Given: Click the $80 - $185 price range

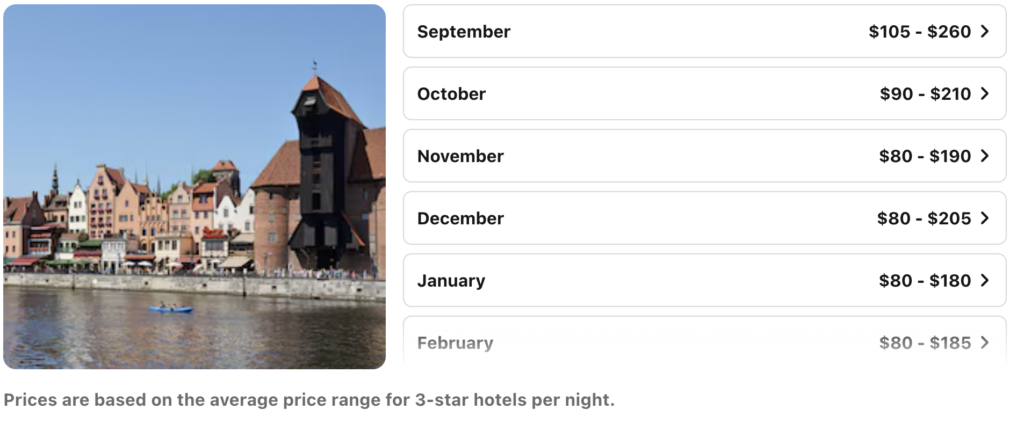Looking at the screenshot, I should (925, 343).
